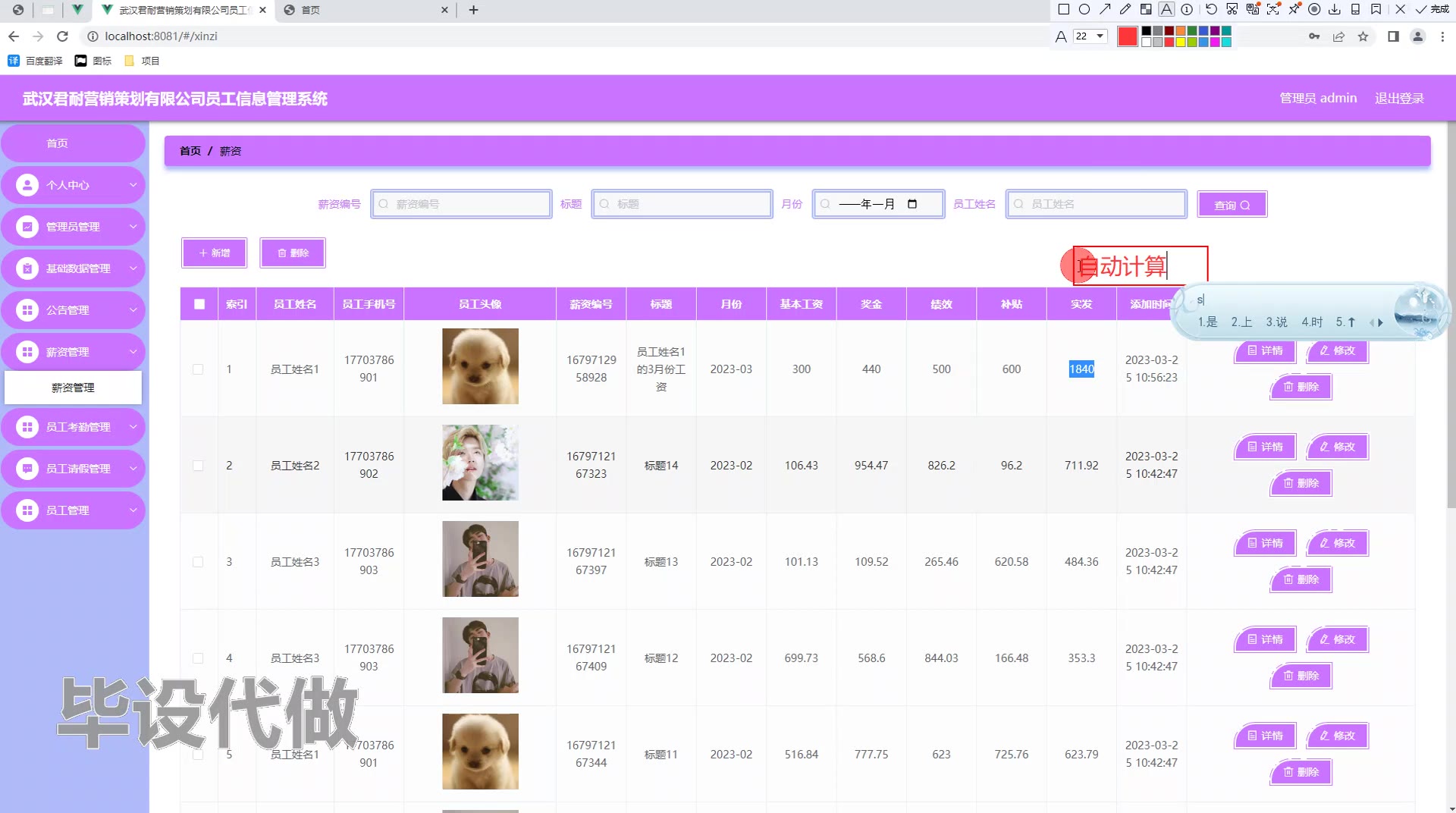Select the ellipse annotation tool

[x=1084, y=10]
